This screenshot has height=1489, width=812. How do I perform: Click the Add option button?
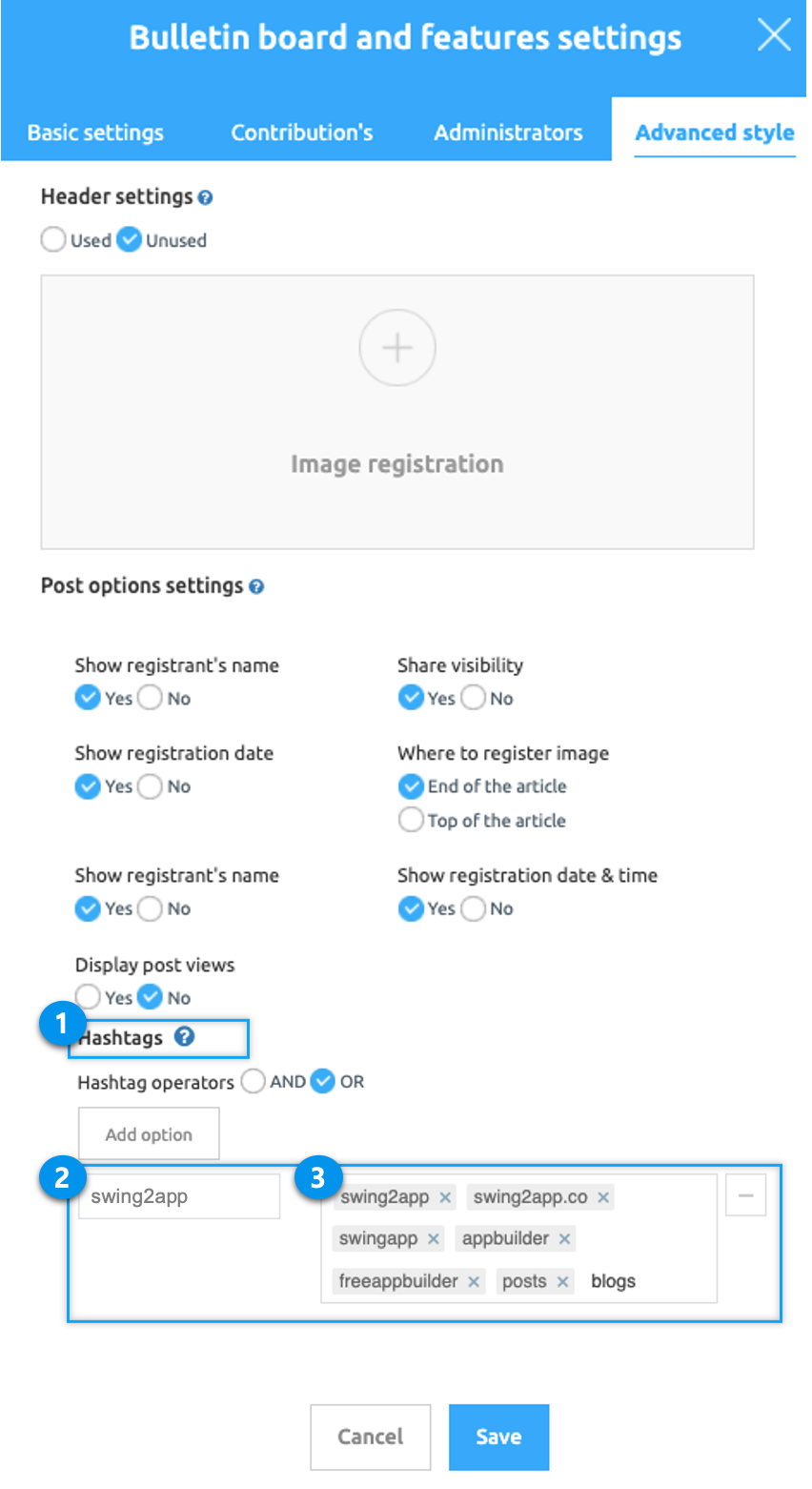149,1133
